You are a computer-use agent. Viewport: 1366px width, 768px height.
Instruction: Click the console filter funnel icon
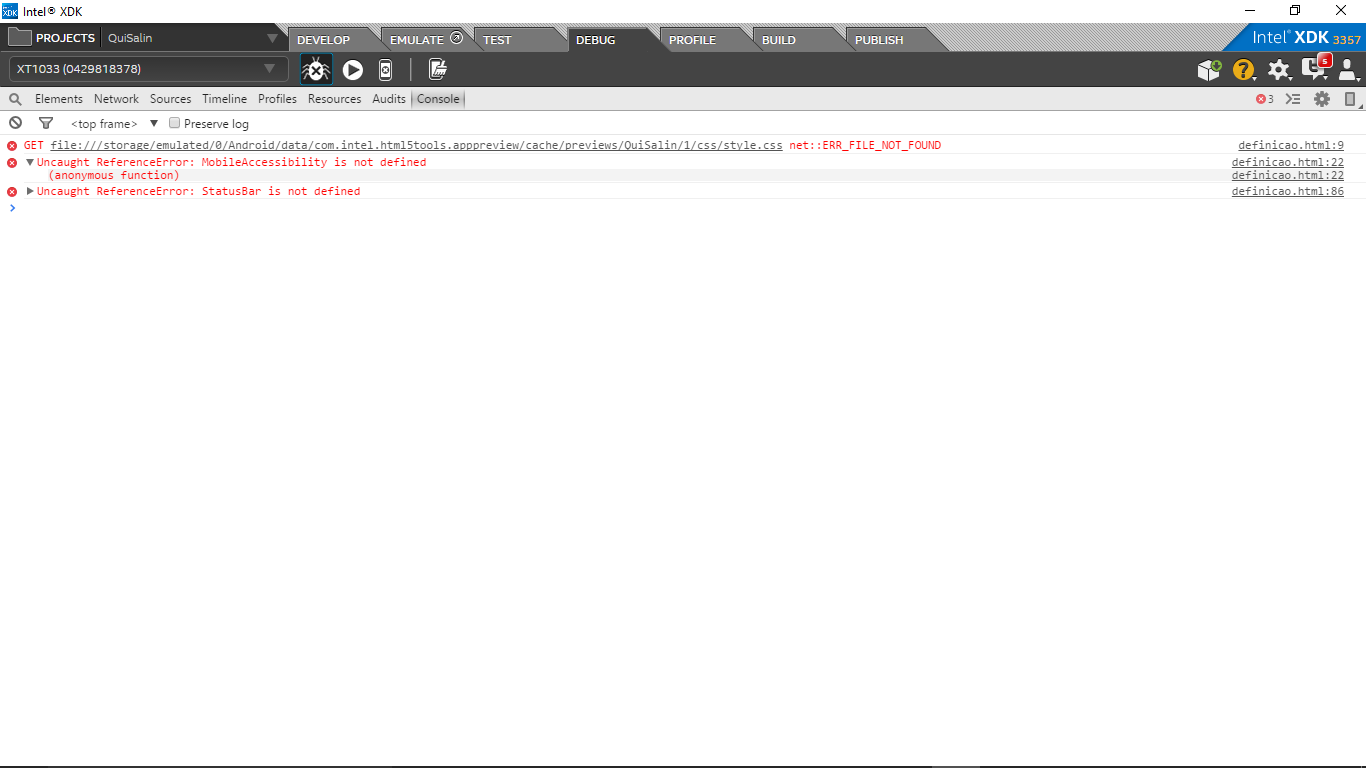pyautogui.click(x=45, y=123)
